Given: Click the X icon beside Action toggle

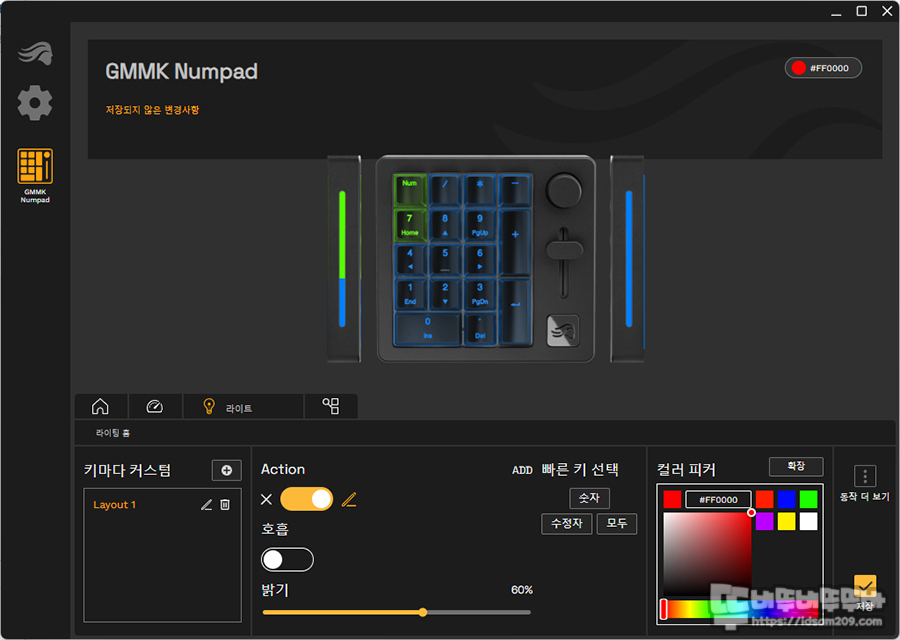Looking at the screenshot, I should (266, 499).
